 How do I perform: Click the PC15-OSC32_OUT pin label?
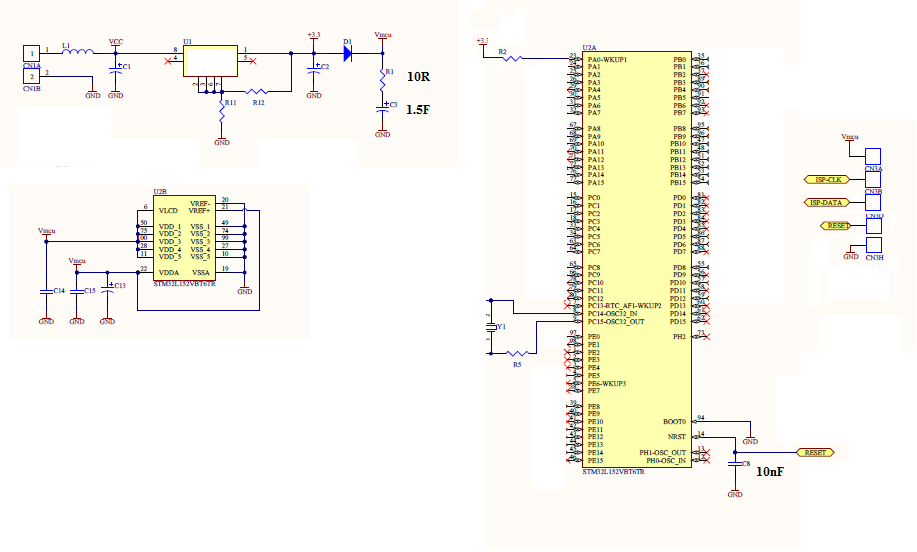point(615,322)
